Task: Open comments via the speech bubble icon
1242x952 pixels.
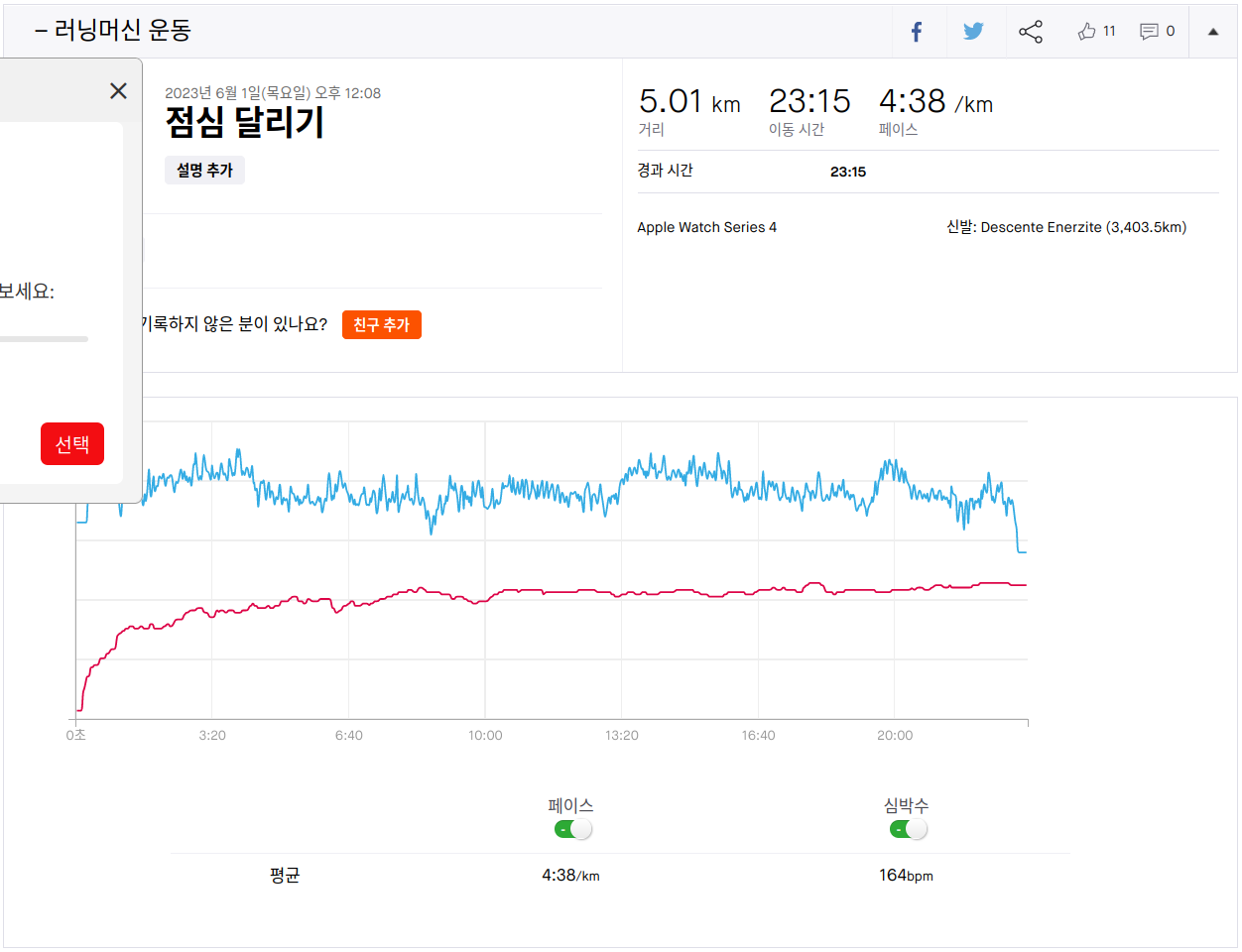Action: click(x=1149, y=32)
